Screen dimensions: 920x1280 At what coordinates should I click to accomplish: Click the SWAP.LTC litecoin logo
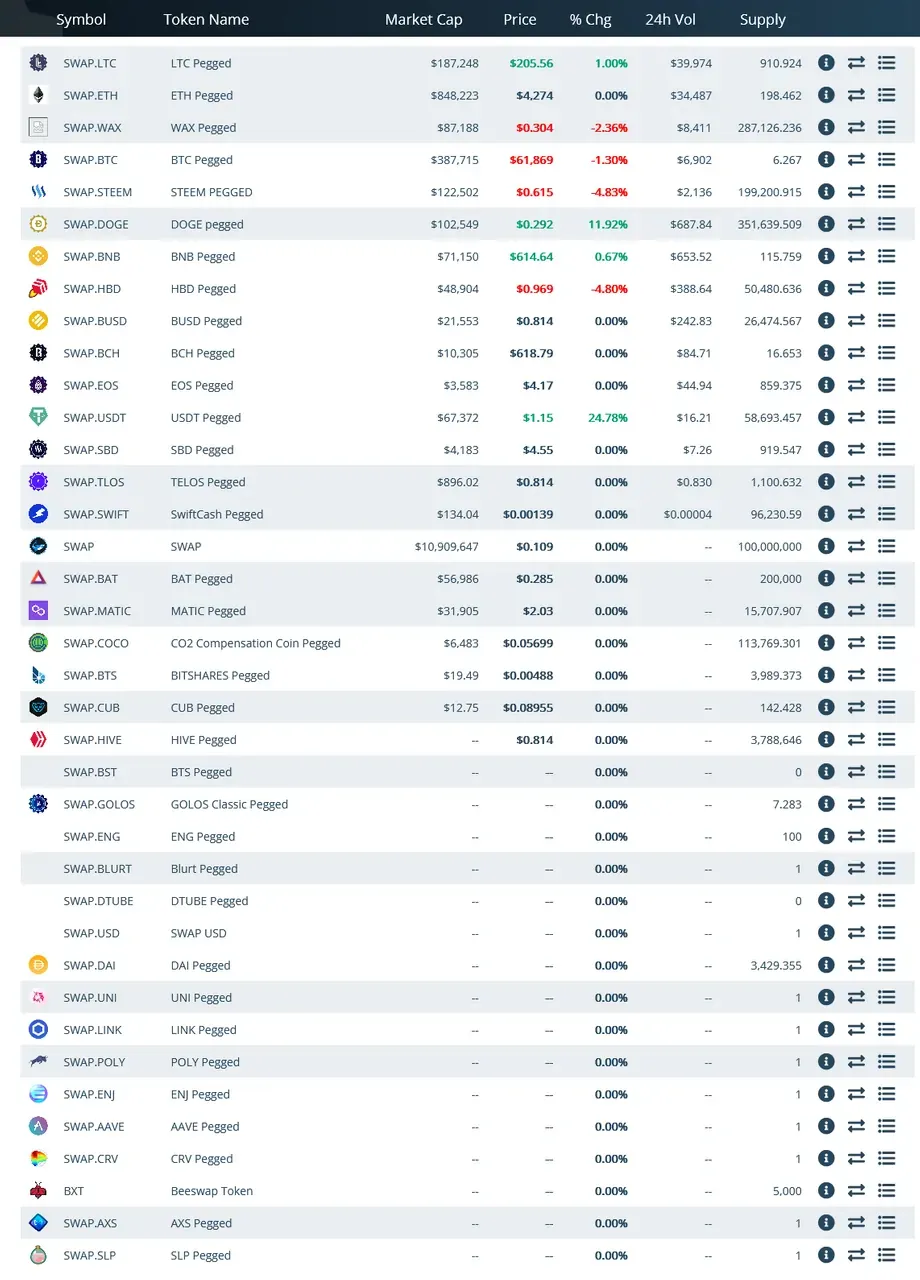(38, 63)
